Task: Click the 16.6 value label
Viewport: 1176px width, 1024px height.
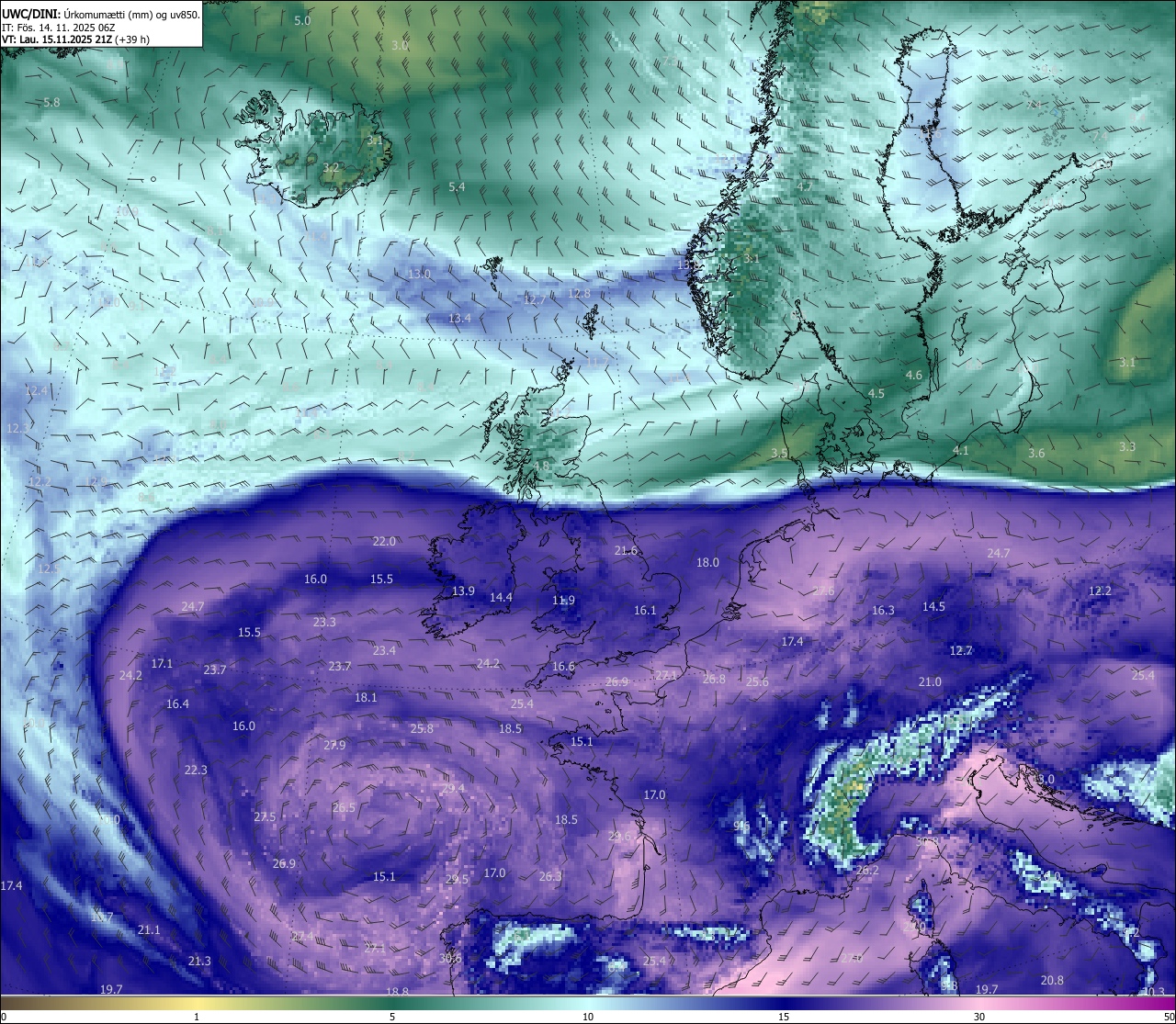Action: [x=563, y=667]
